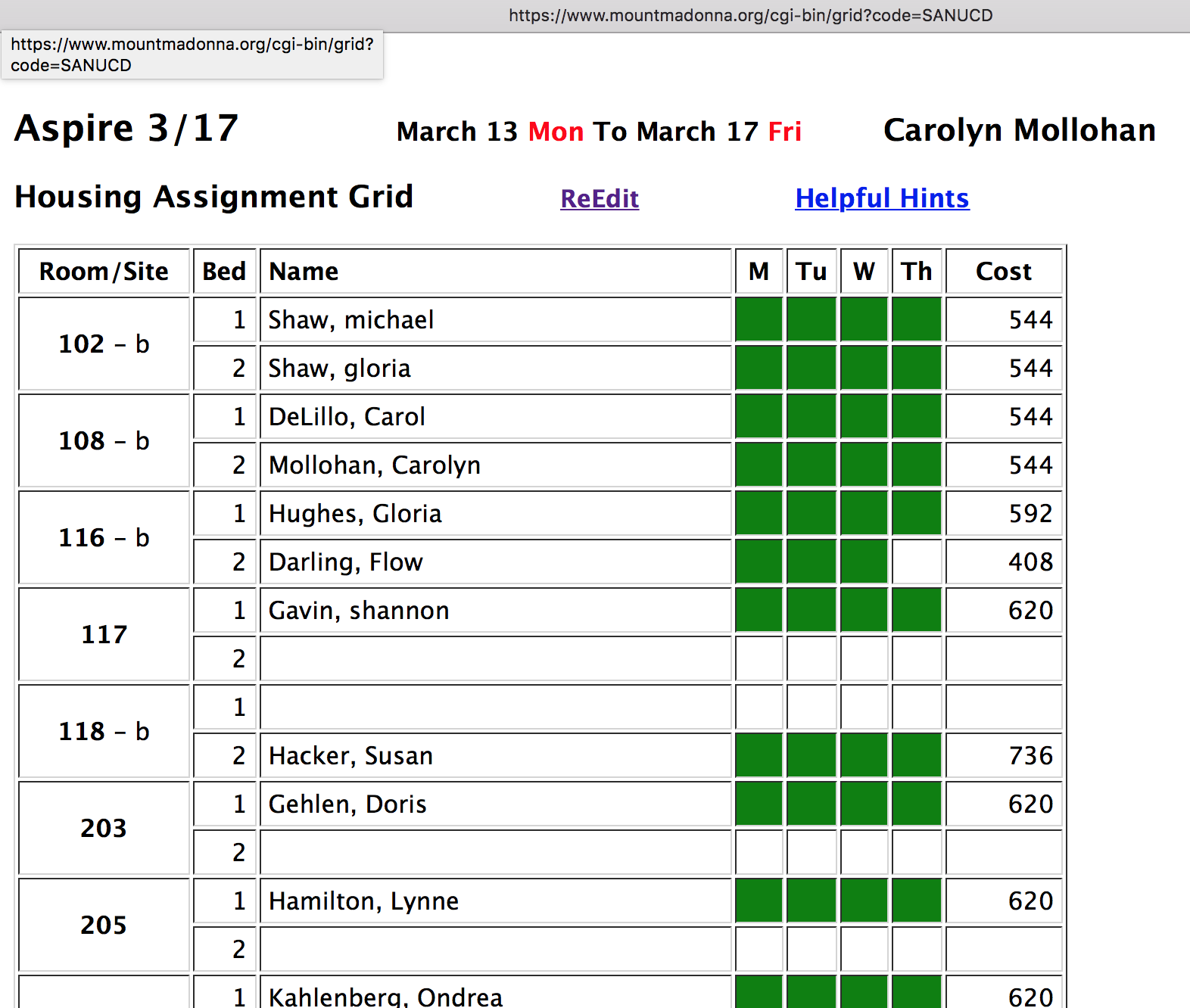The width and height of the screenshot is (1190, 1008).
Task: Toggle Thursday cell for Darling, Flow
Action: (917, 562)
